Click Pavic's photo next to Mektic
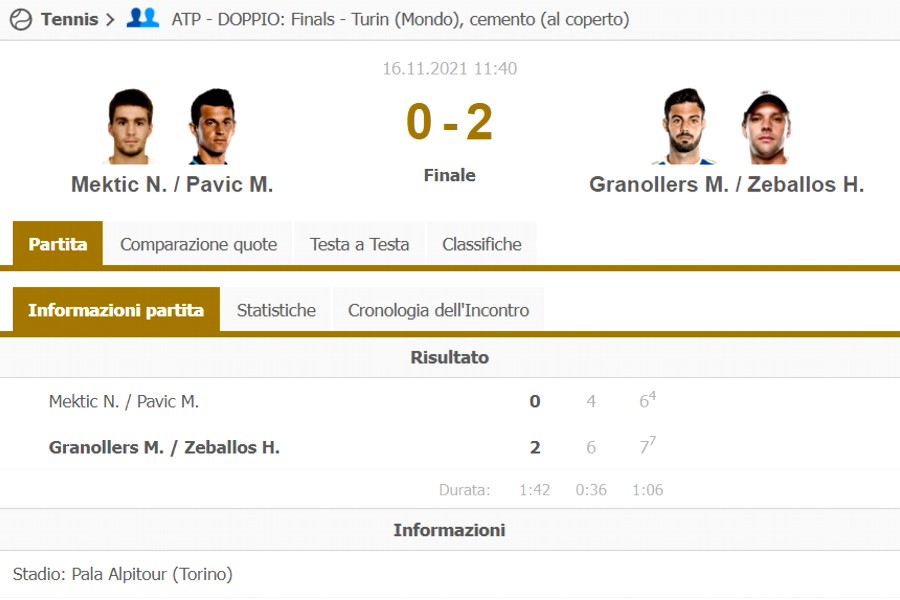 click(x=211, y=126)
